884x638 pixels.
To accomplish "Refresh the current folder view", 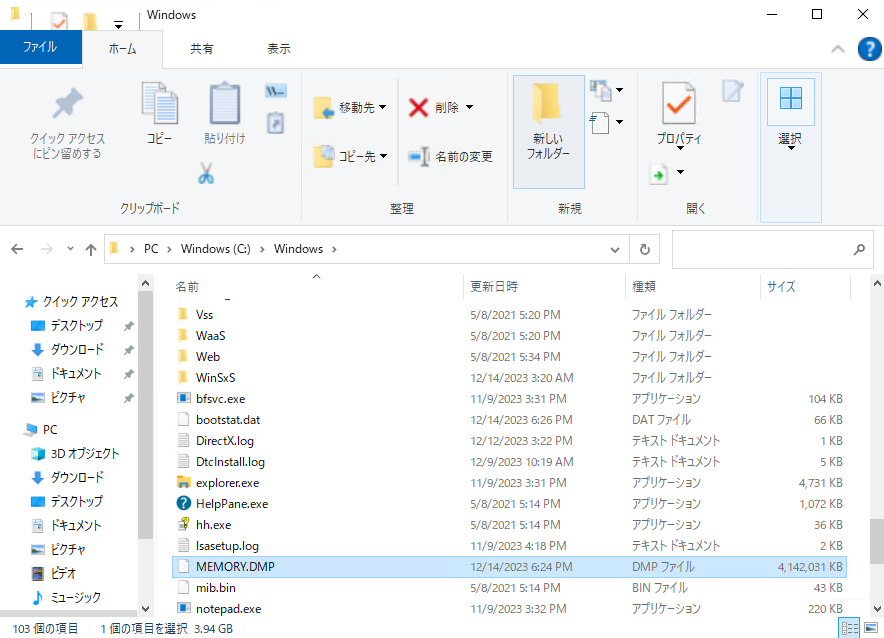I will tap(644, 249).
